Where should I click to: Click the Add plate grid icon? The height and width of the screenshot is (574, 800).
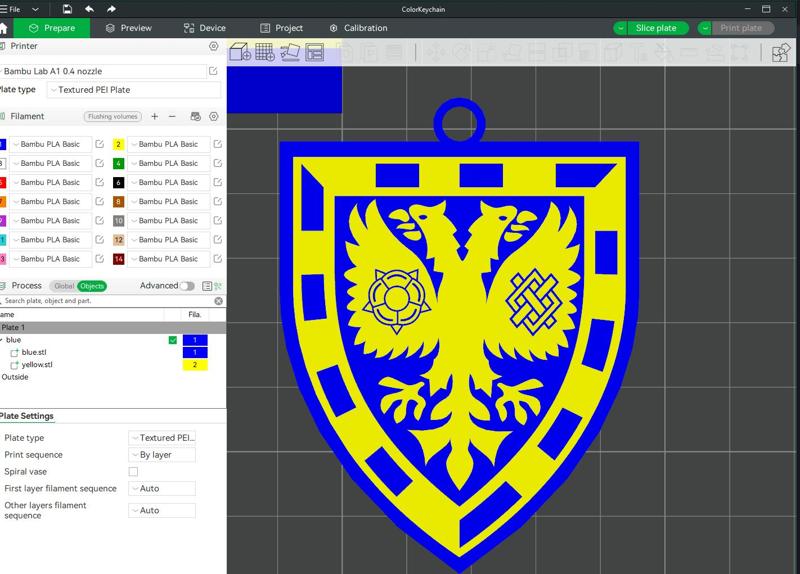coord(265,52)
